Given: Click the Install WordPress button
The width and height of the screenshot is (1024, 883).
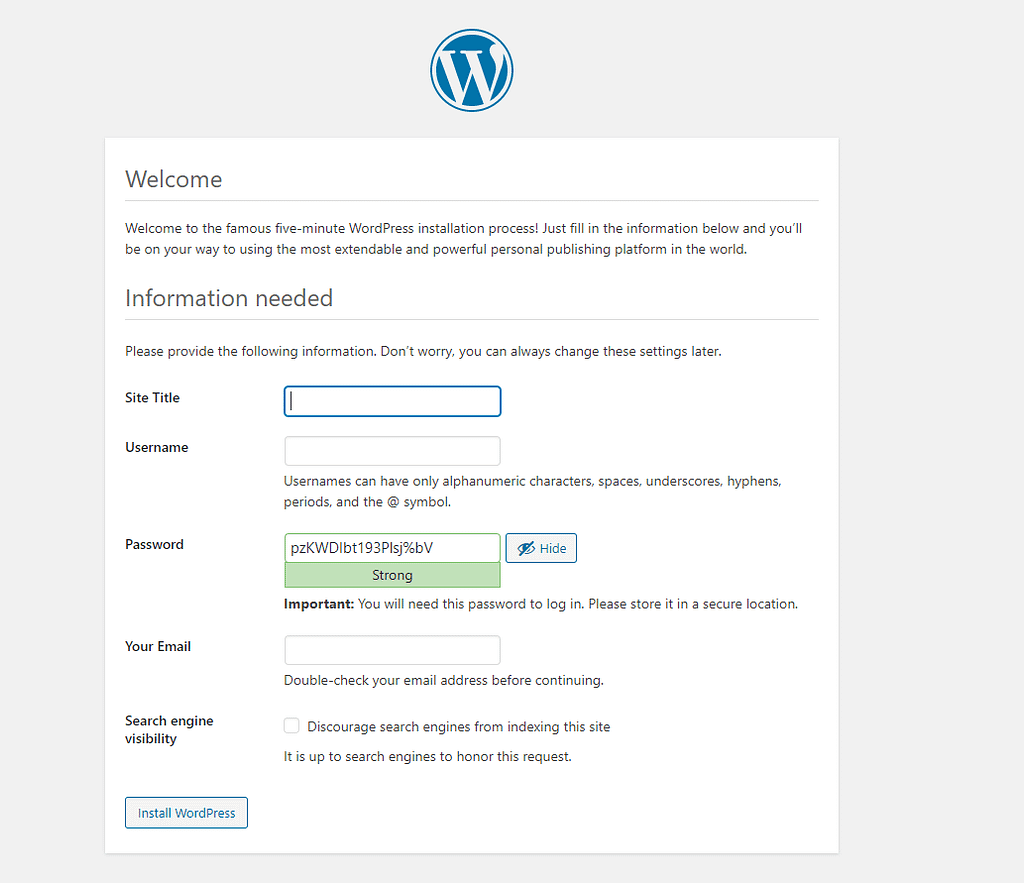Looking at the screenshot, I should coord(186,812).
